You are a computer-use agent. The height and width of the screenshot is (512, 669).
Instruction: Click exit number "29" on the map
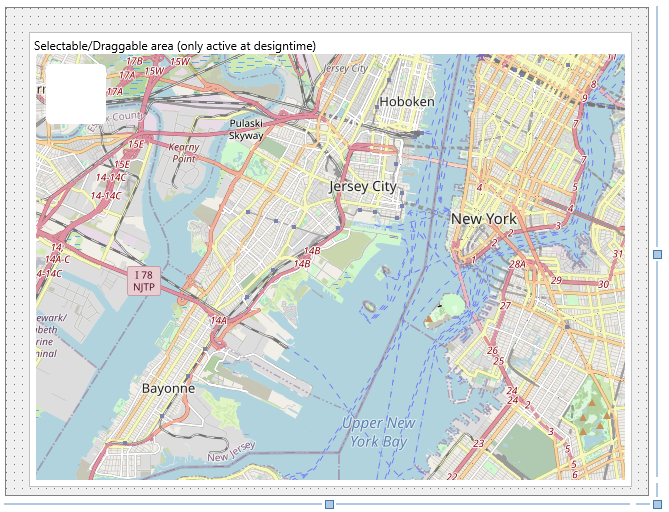(x=556, y=280)
